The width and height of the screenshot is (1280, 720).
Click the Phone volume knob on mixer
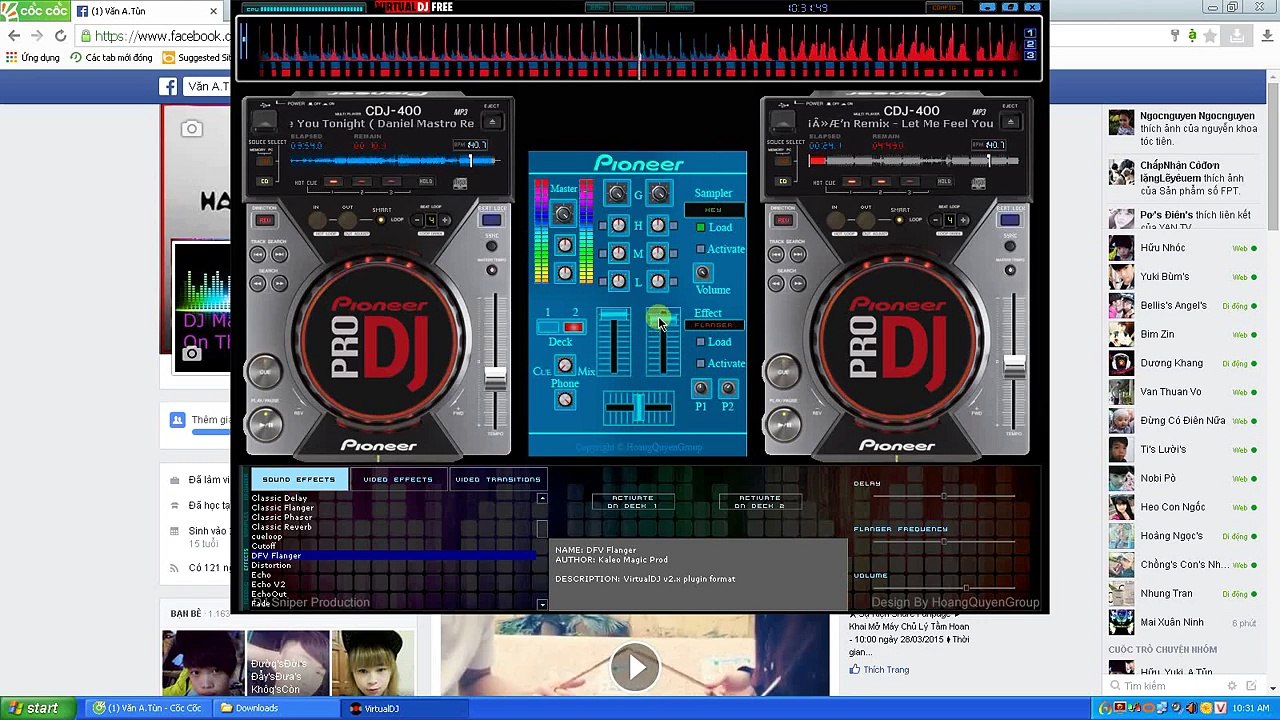pos(565,399)
